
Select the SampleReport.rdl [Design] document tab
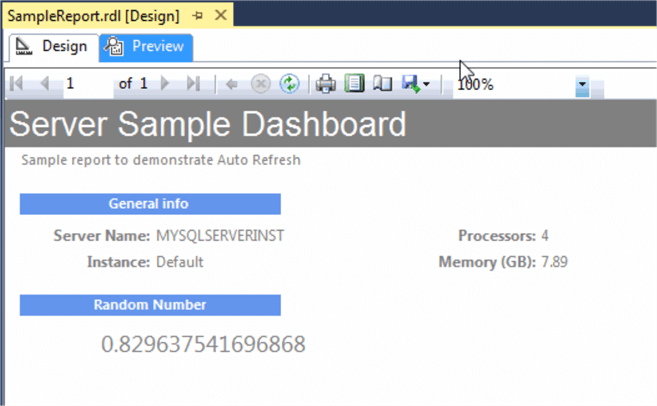(93, 16)
